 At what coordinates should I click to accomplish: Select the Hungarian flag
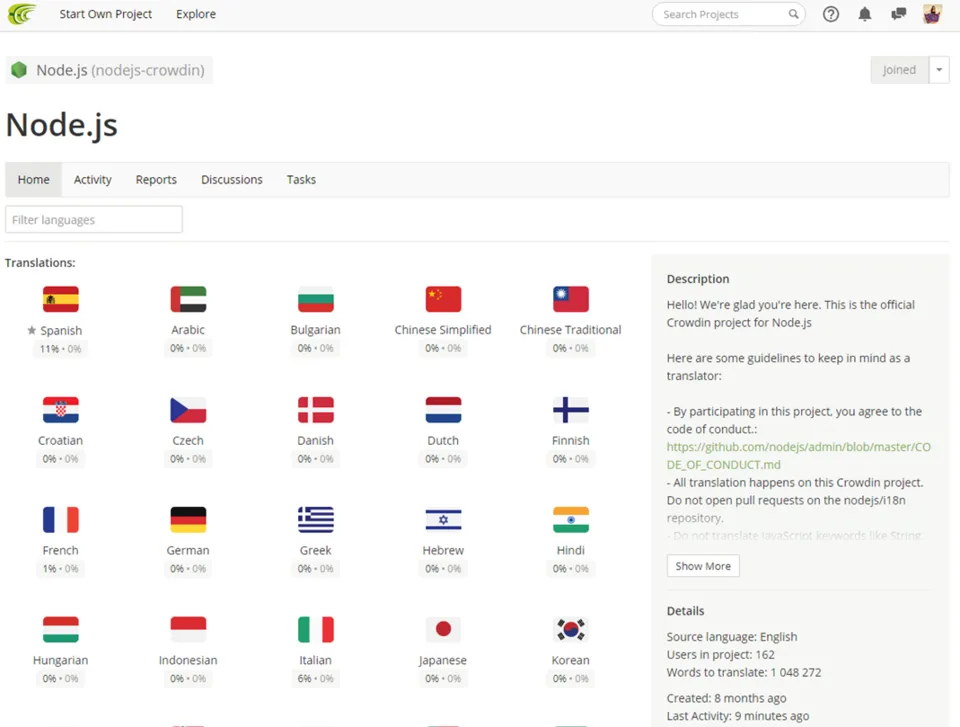(61, 630)
